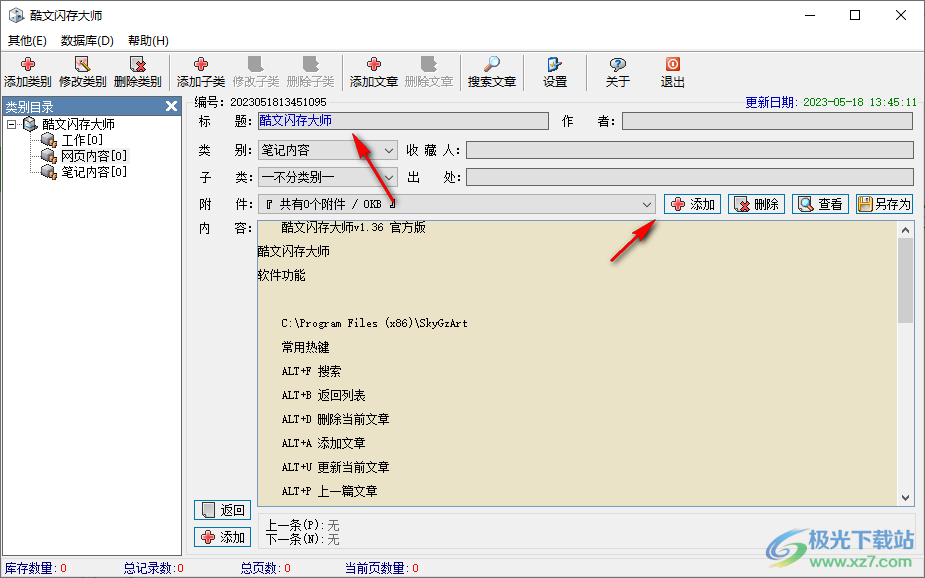Click the 'ALT+B 返回列表' content line
Image resolution: width=925 pixels, height=578 pixels.
tap(323, 395)
